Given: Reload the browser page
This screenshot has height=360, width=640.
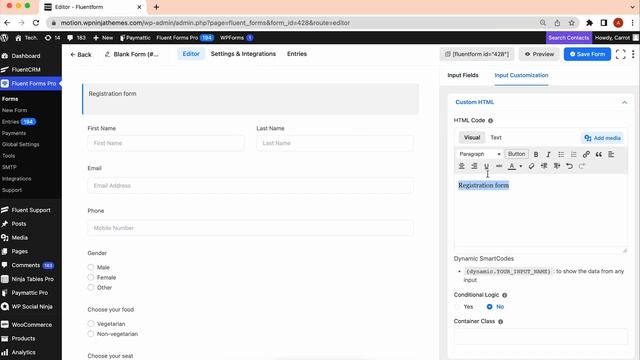Looking at the screenshot, I should pos(36,23).
